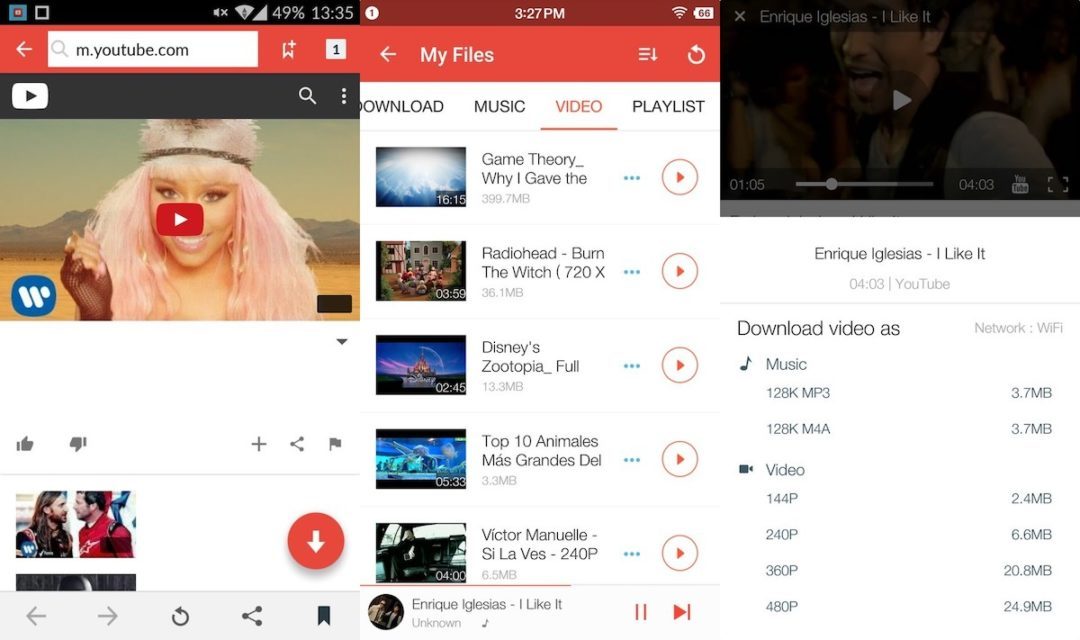
Task: Pause the Enrique Iglesias mini player
Action: pyautogui.click(x=641, y=612)
